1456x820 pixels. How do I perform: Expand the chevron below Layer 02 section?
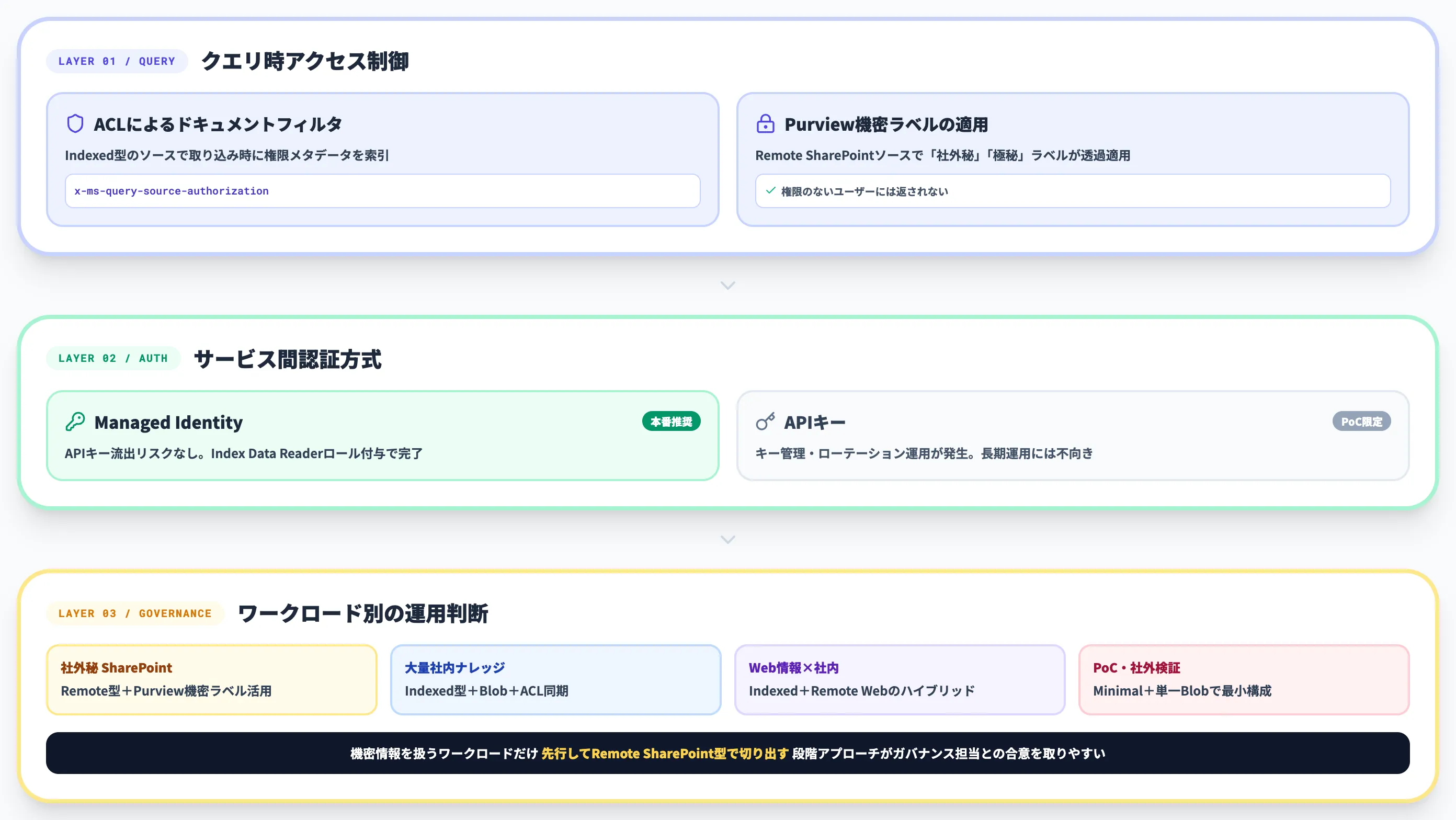click(x=728, y=539)
